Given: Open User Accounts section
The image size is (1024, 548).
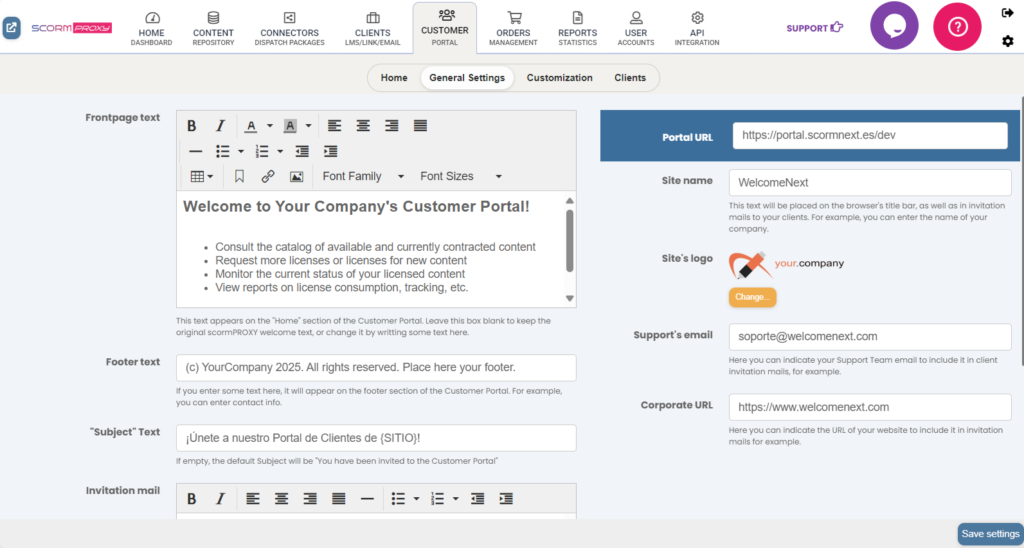Looking at the screenshot, I should 636,29.
